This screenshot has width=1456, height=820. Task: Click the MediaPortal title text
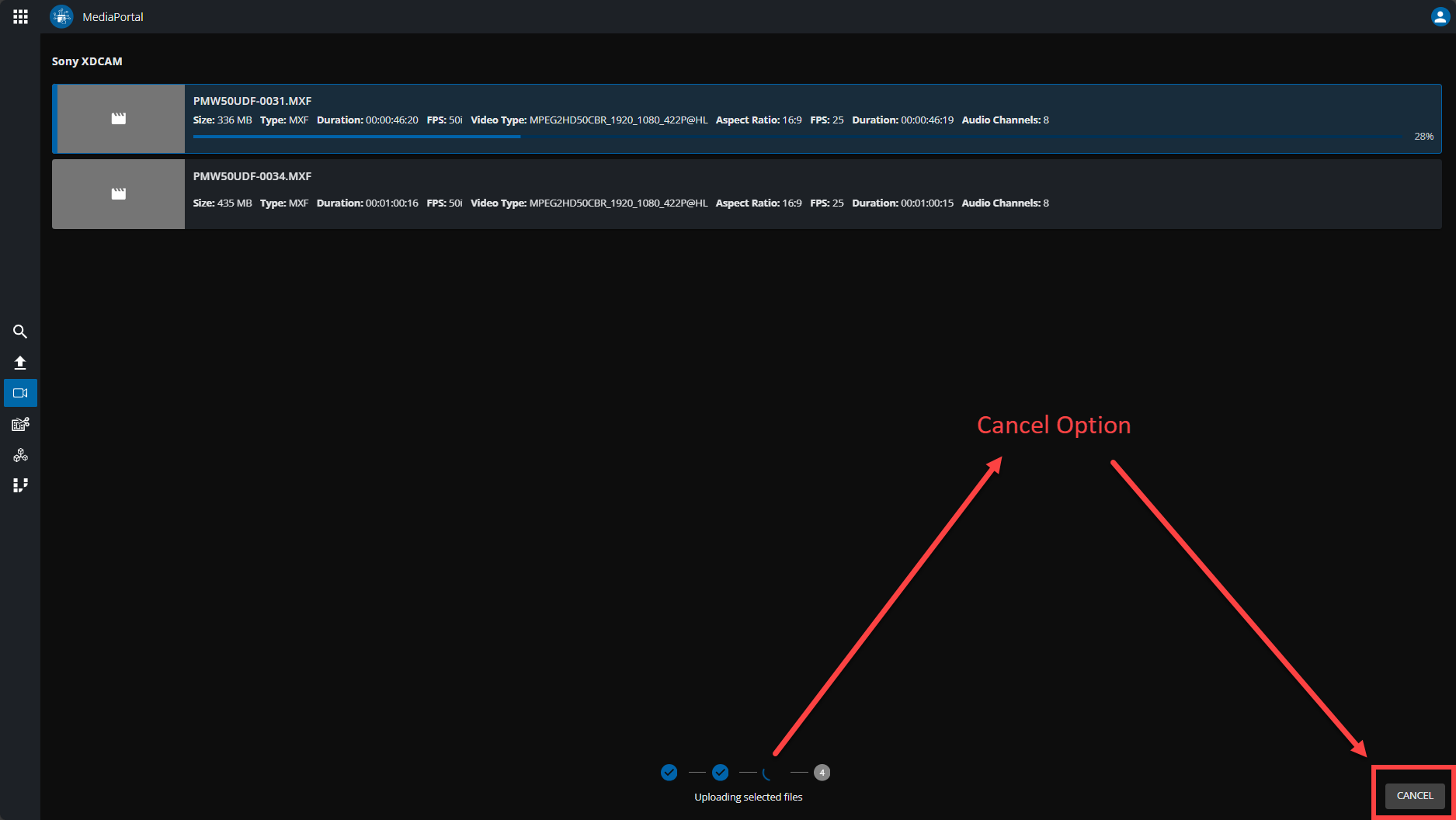coord(113,17)
